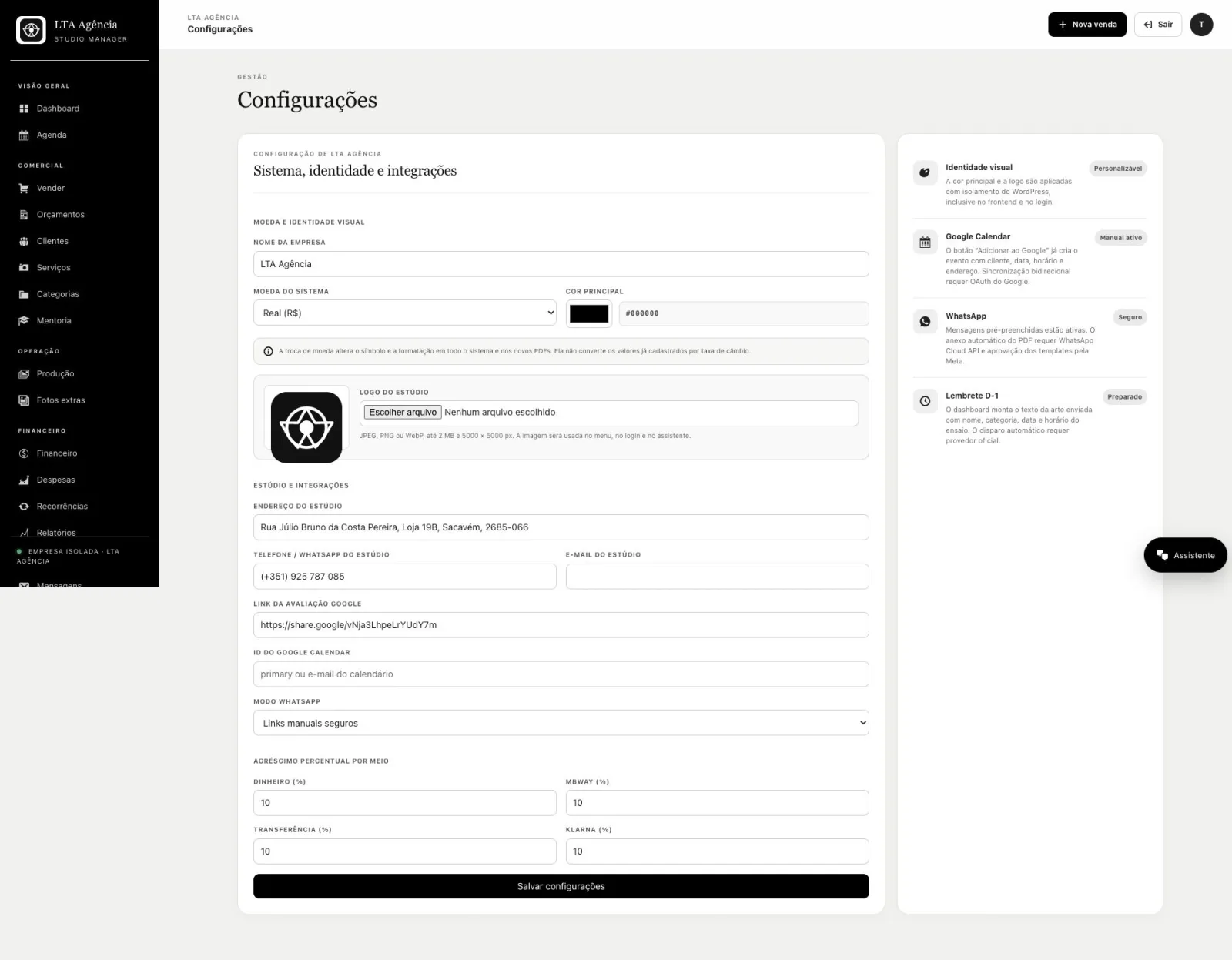The width and height of the screenshot is (1232, 960).
Task: Click the Mentoria menu label
Action: (x=54, y=321)
